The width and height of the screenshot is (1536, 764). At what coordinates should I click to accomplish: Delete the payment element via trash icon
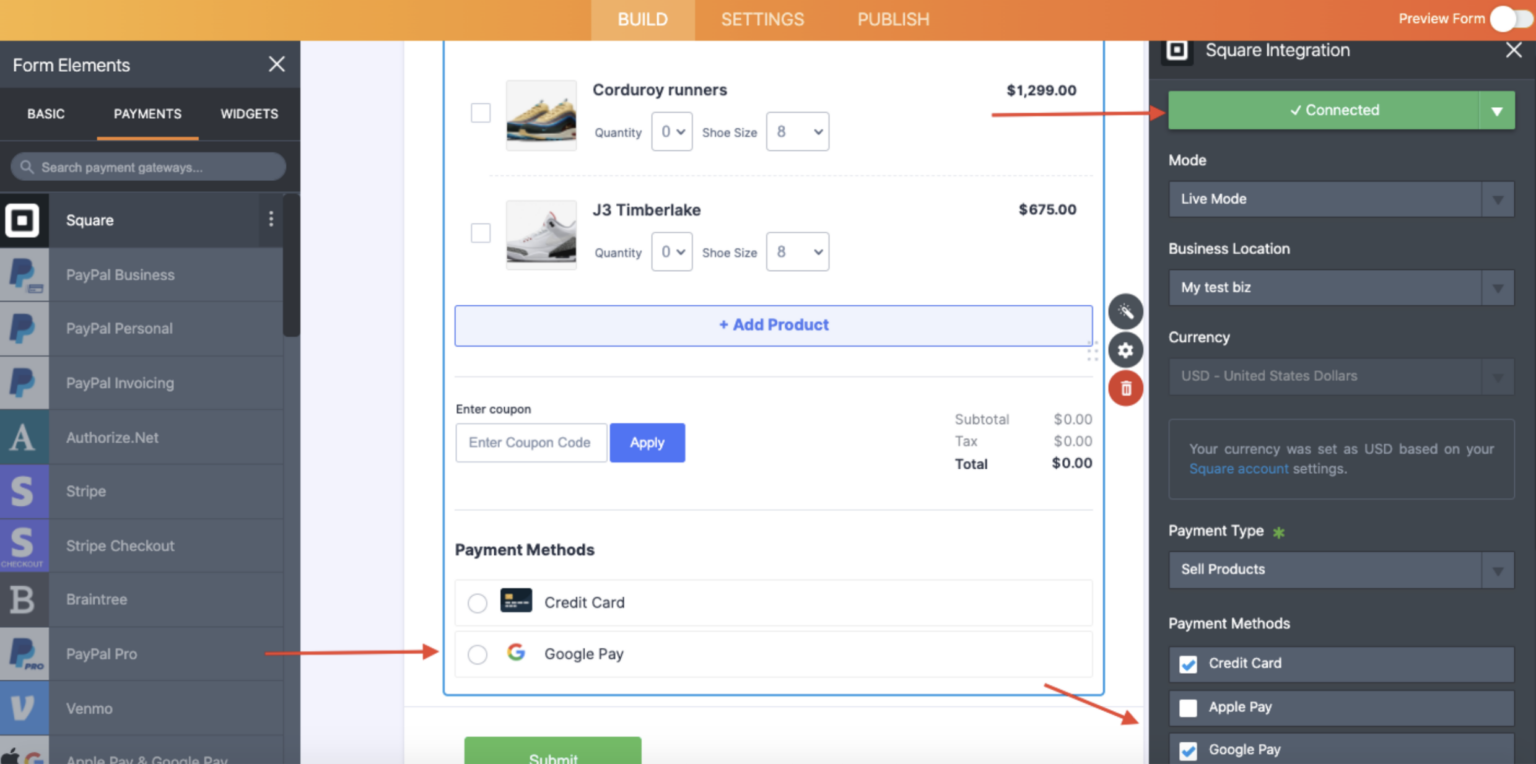pyautogui.click(x=1125, y=388)
